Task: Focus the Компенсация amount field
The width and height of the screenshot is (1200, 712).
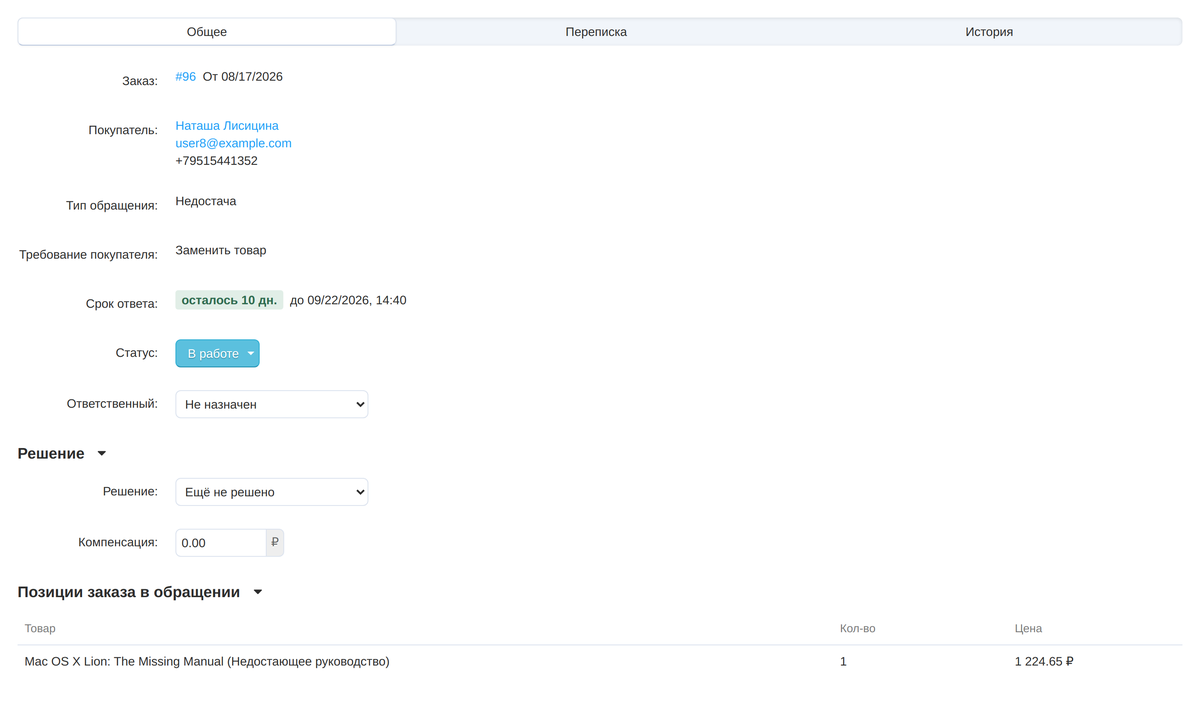Action: click(221, 543)
